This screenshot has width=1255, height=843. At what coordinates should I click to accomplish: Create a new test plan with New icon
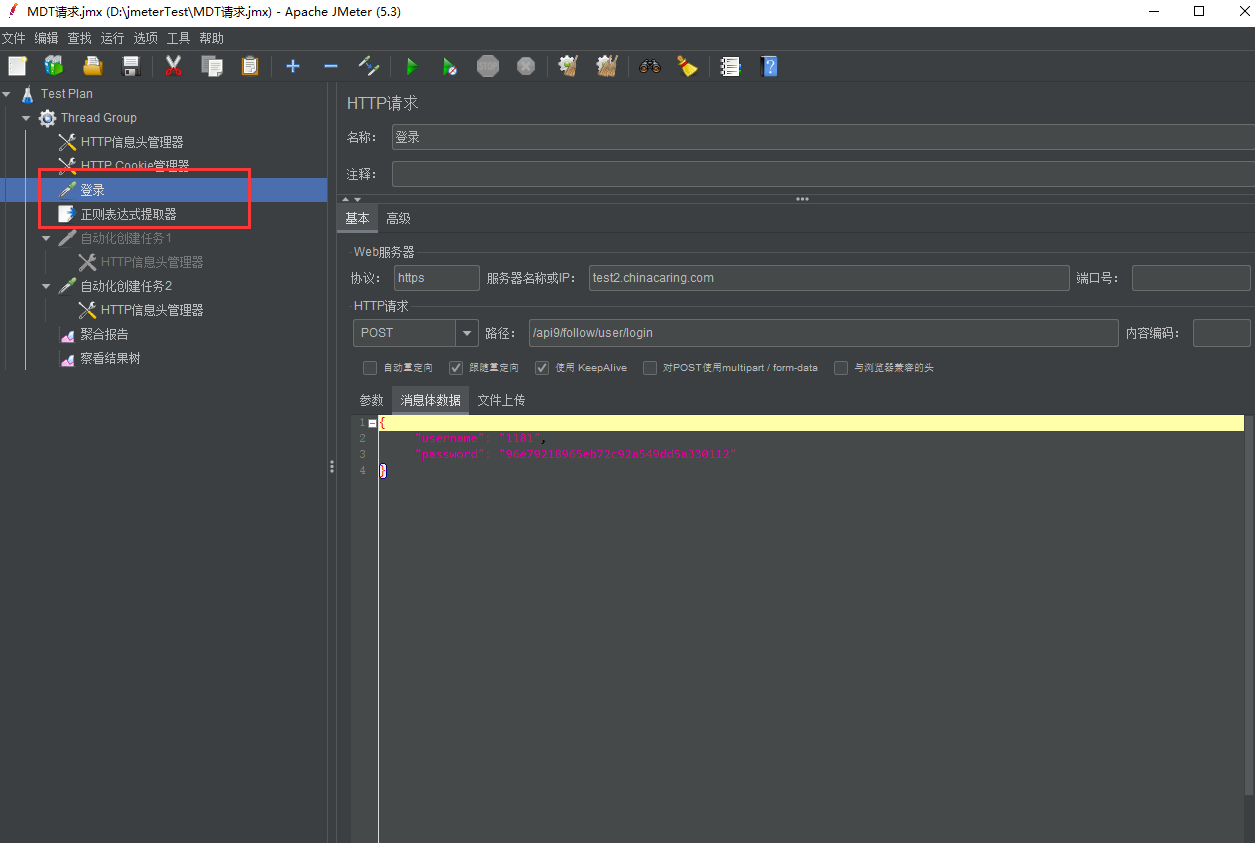[x=17, y=66]
